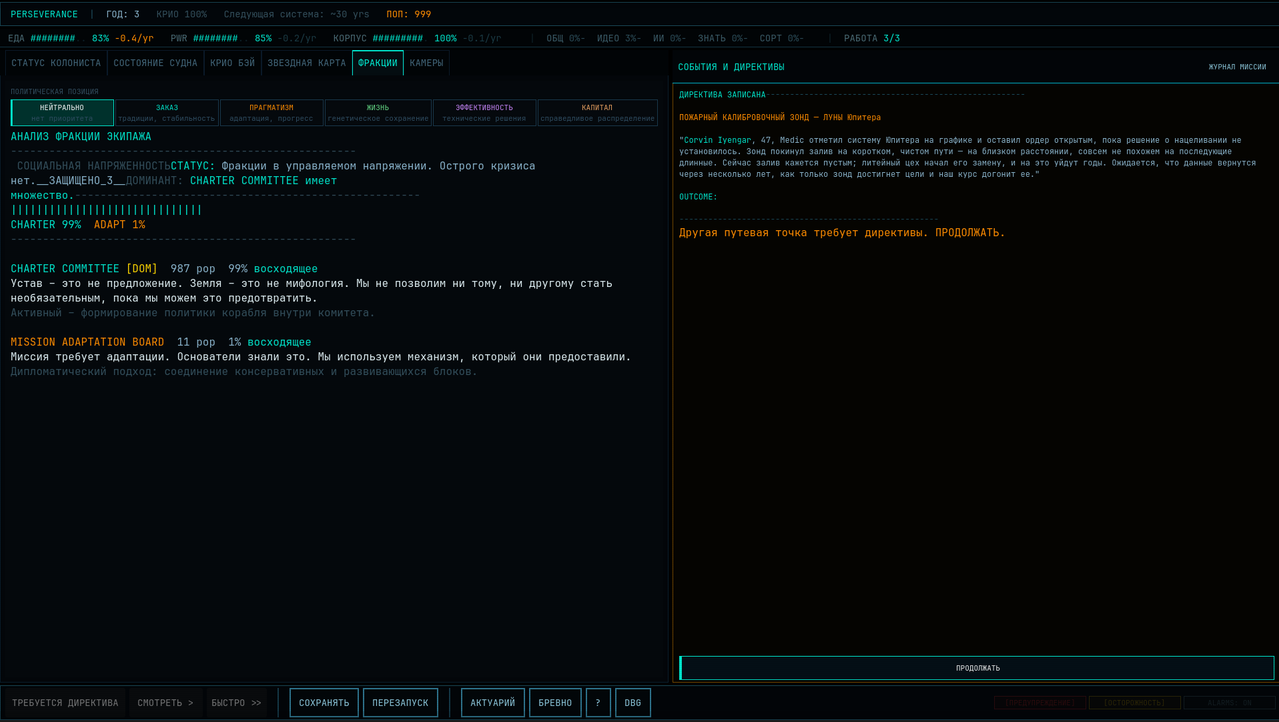Click the СОБЫТИЯ И ДИРЕКТИВЫ panel header

point(731,67)
